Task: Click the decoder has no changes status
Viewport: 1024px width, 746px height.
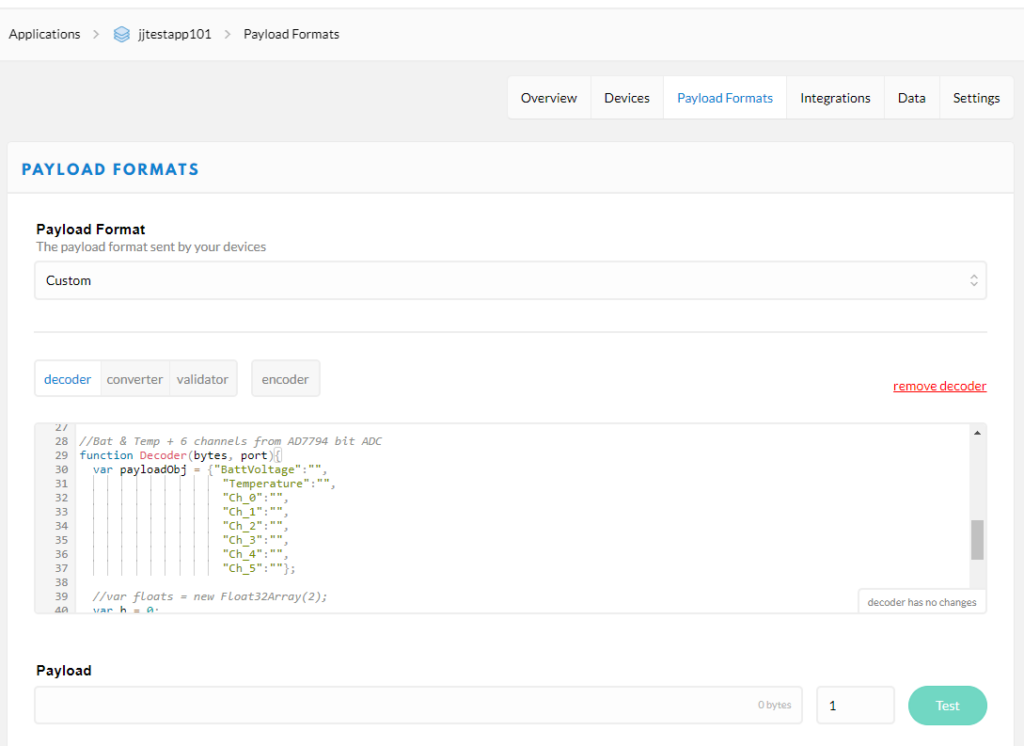Action: (x=921, y=602)
